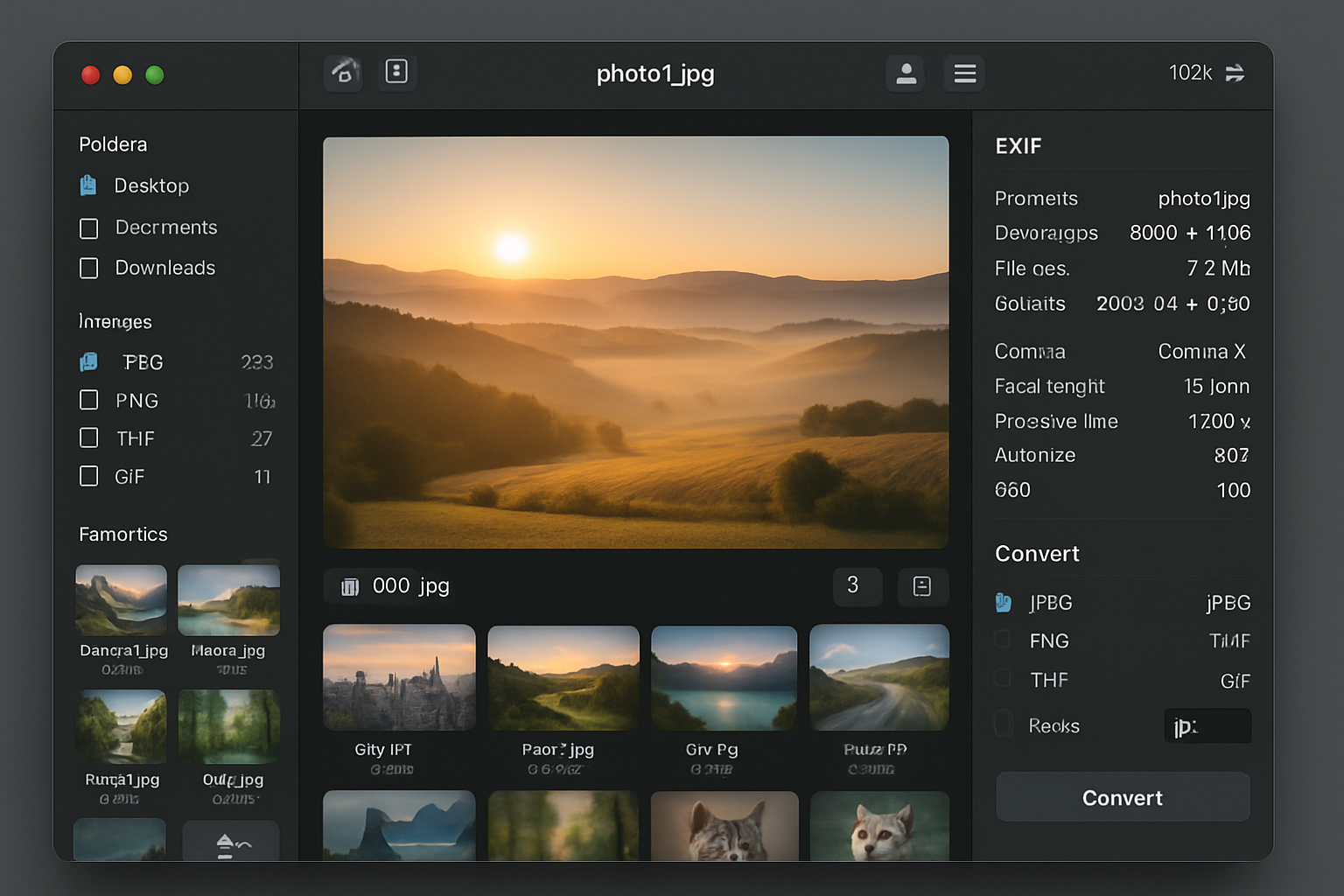Click the user profile icon in the titlebar
The image size is (1344, 896).
[x=906, y=73]
